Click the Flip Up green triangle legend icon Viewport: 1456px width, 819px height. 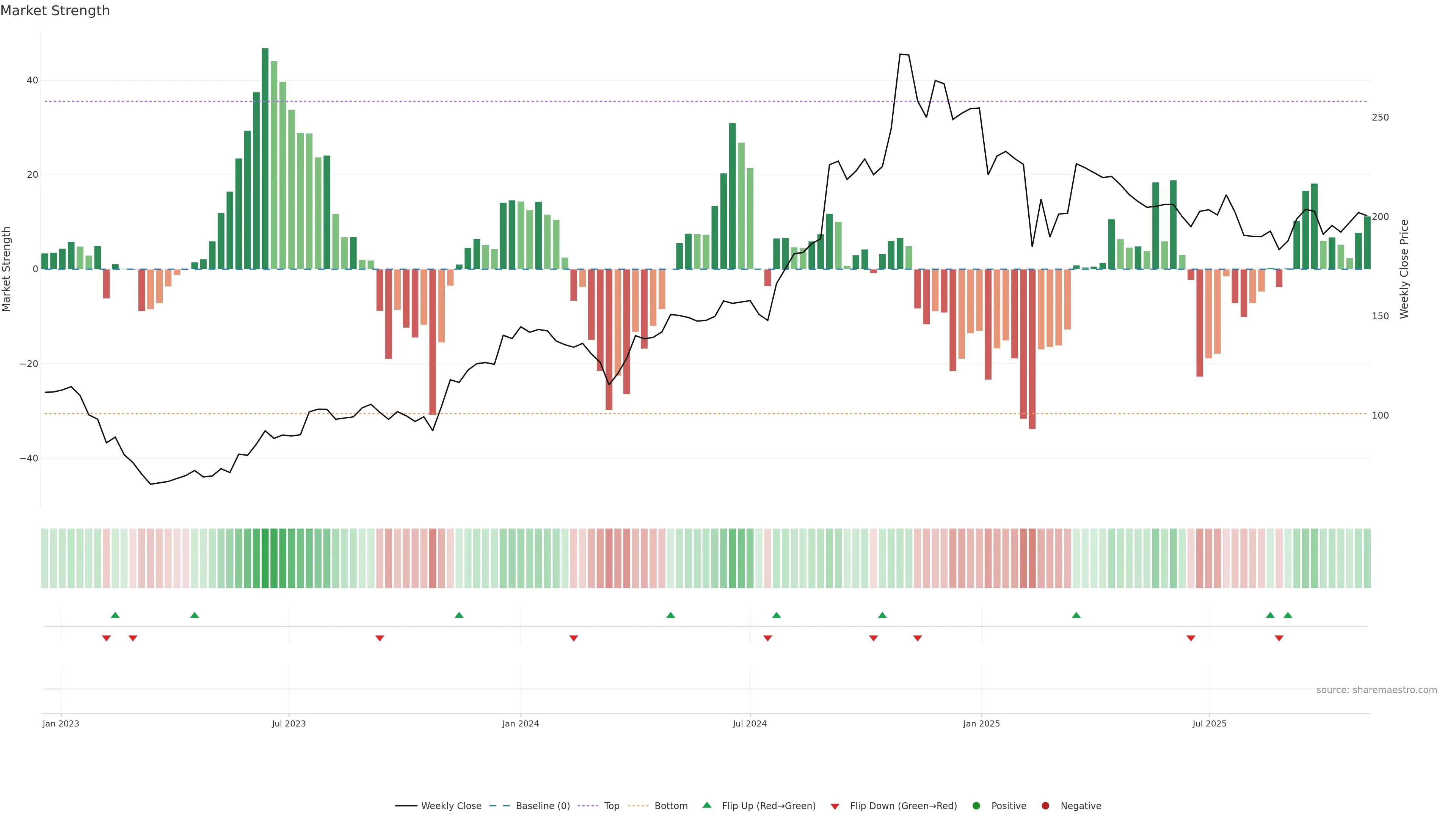pyautogui.click(x=706, y=805)
